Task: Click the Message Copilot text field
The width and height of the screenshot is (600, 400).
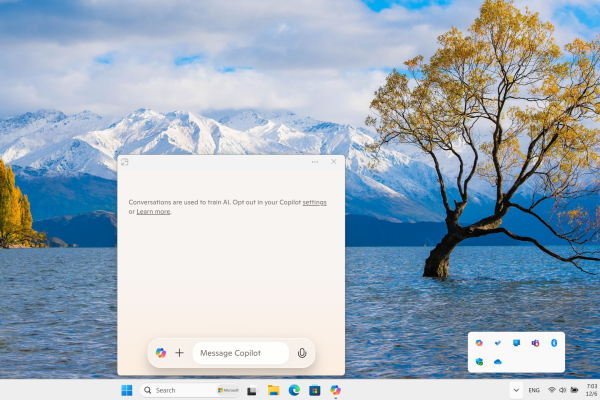Action: coord(240,353)
